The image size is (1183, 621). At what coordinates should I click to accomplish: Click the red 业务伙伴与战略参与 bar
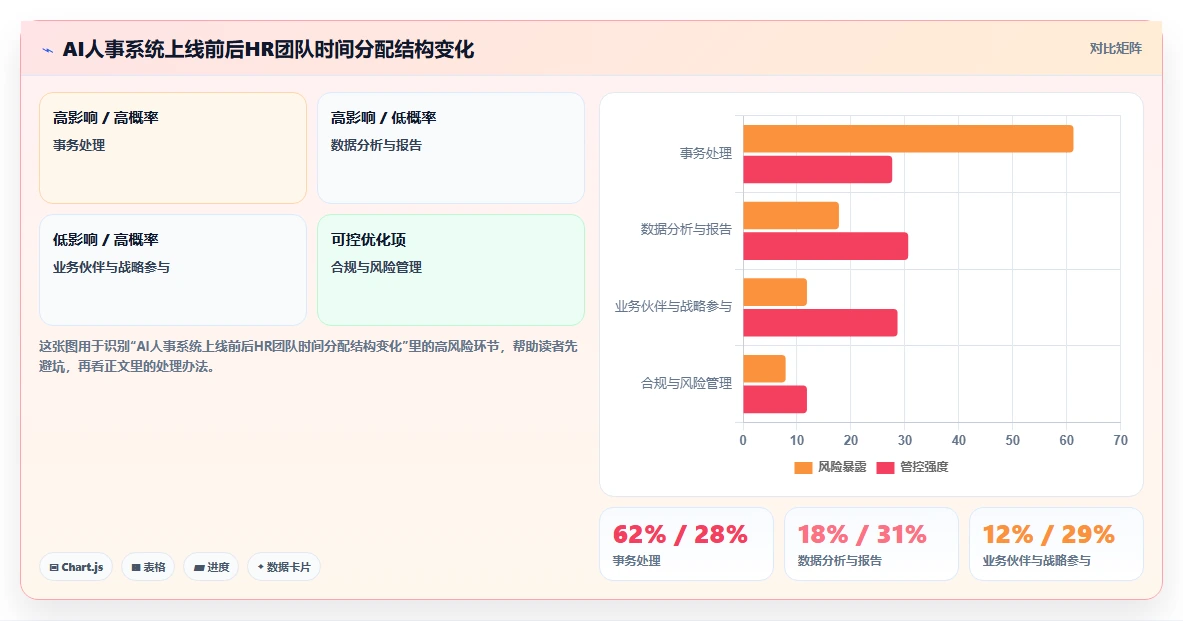coord(820,323)
